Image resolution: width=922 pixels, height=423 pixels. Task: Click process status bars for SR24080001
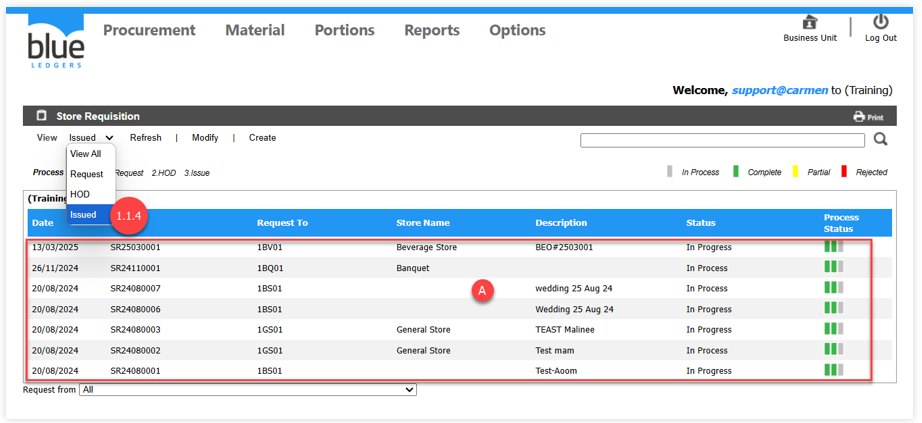833,371
